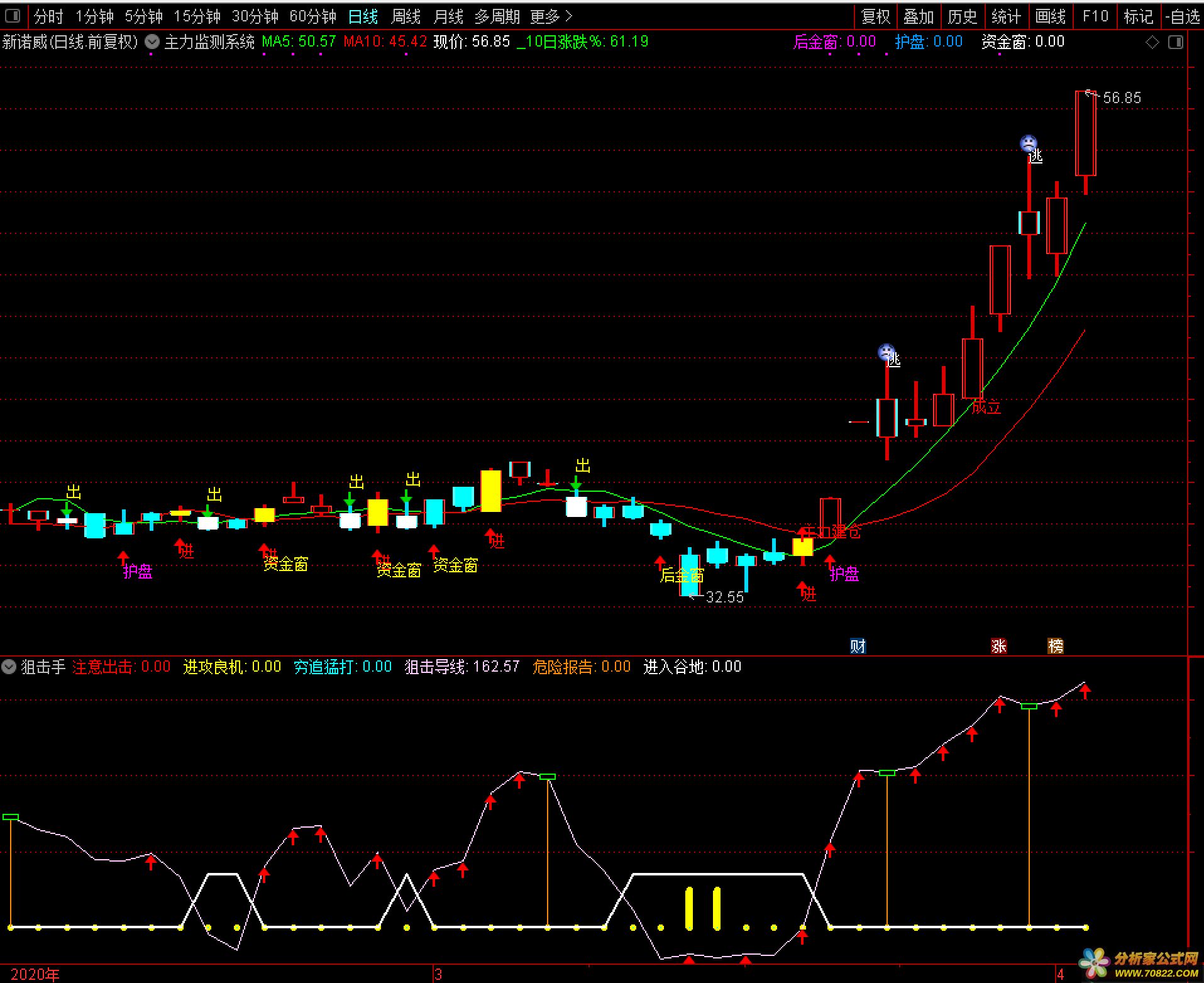The height and width of the screenshot is (983, 1204).
Task: Click the 后金窗 red arrow signal marker
Action: tap(660, 562)
